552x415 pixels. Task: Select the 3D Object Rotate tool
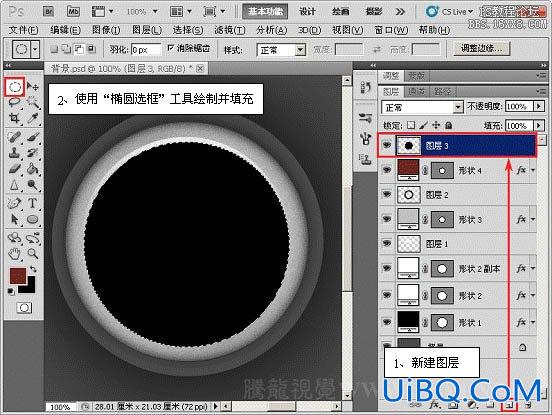(14, 238)
